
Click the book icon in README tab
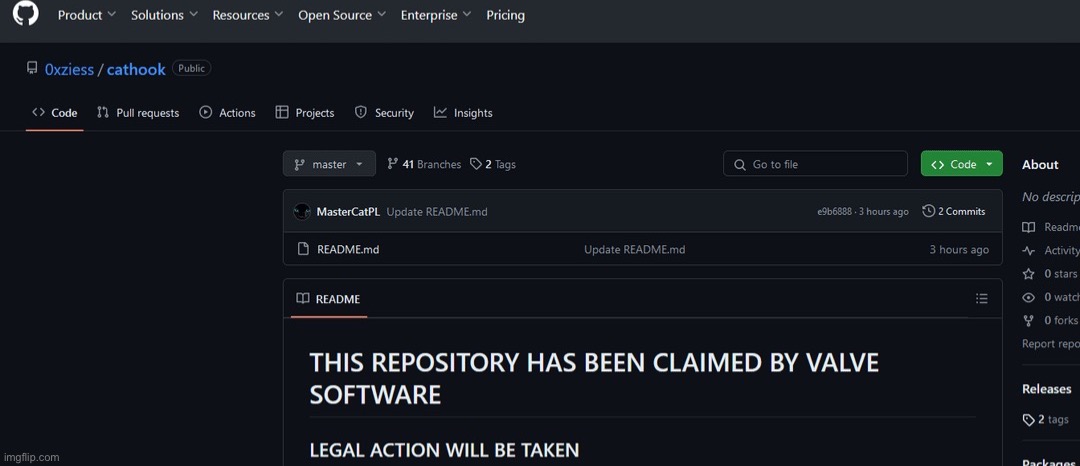coord(302,299)
